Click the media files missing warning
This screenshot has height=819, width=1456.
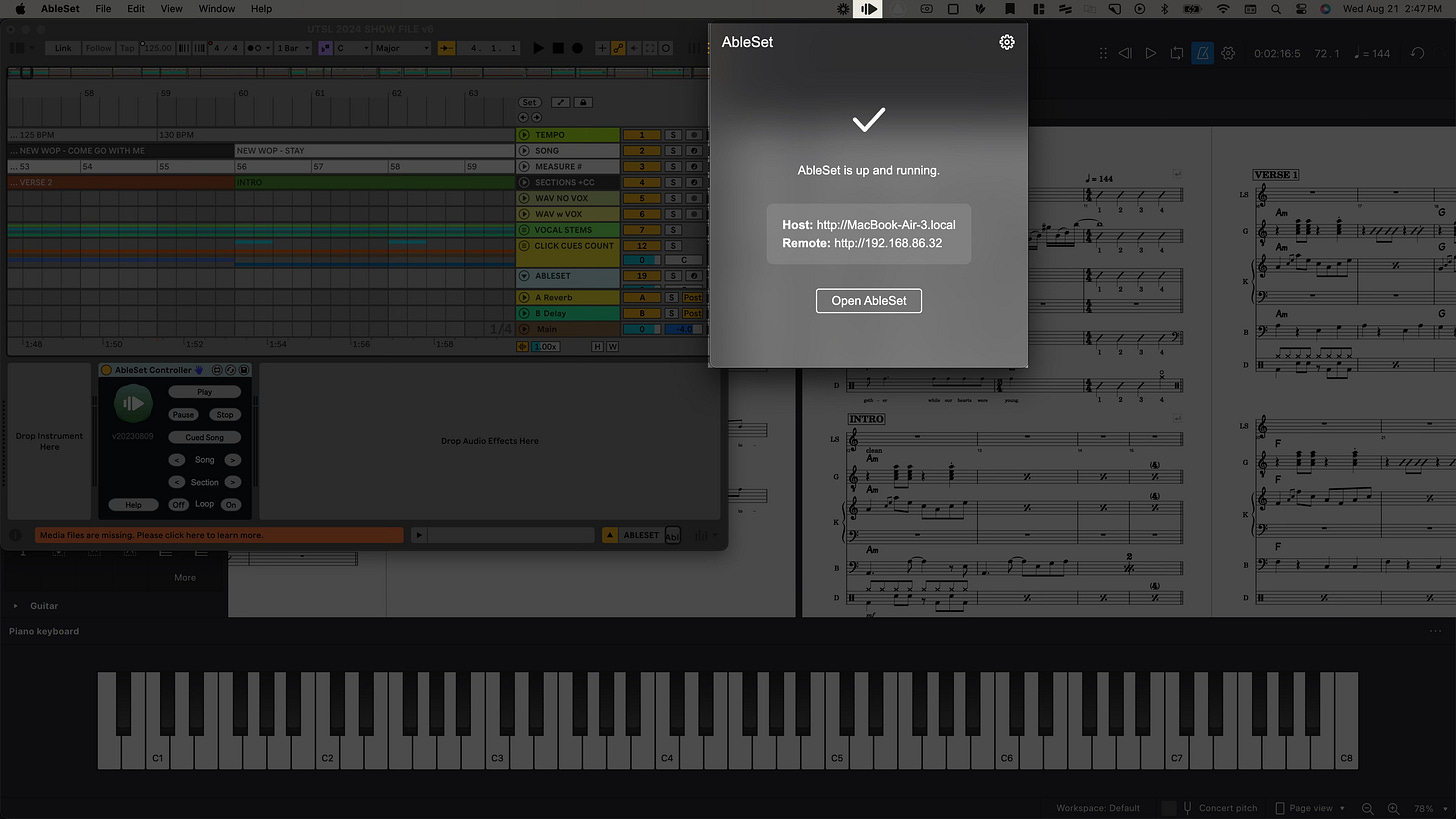click(x=219, y=535)
